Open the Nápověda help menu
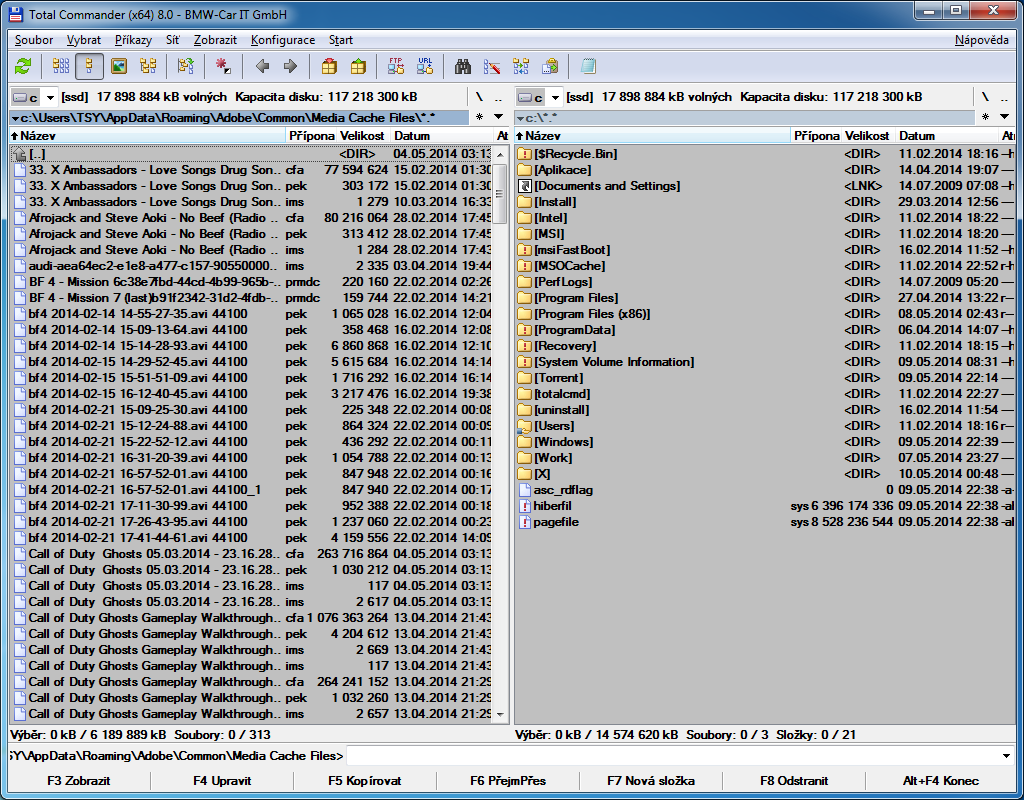Image resolution: width=1024 pixels, height=800 pixels. click(982, 40)
